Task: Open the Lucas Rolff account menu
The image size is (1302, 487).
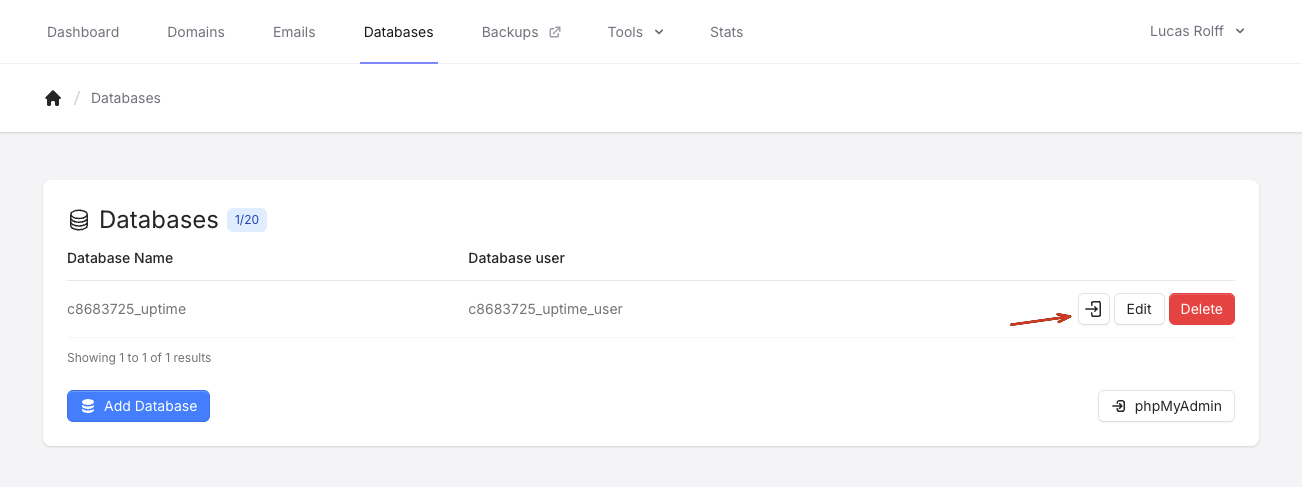Action: pos(1197,31)
